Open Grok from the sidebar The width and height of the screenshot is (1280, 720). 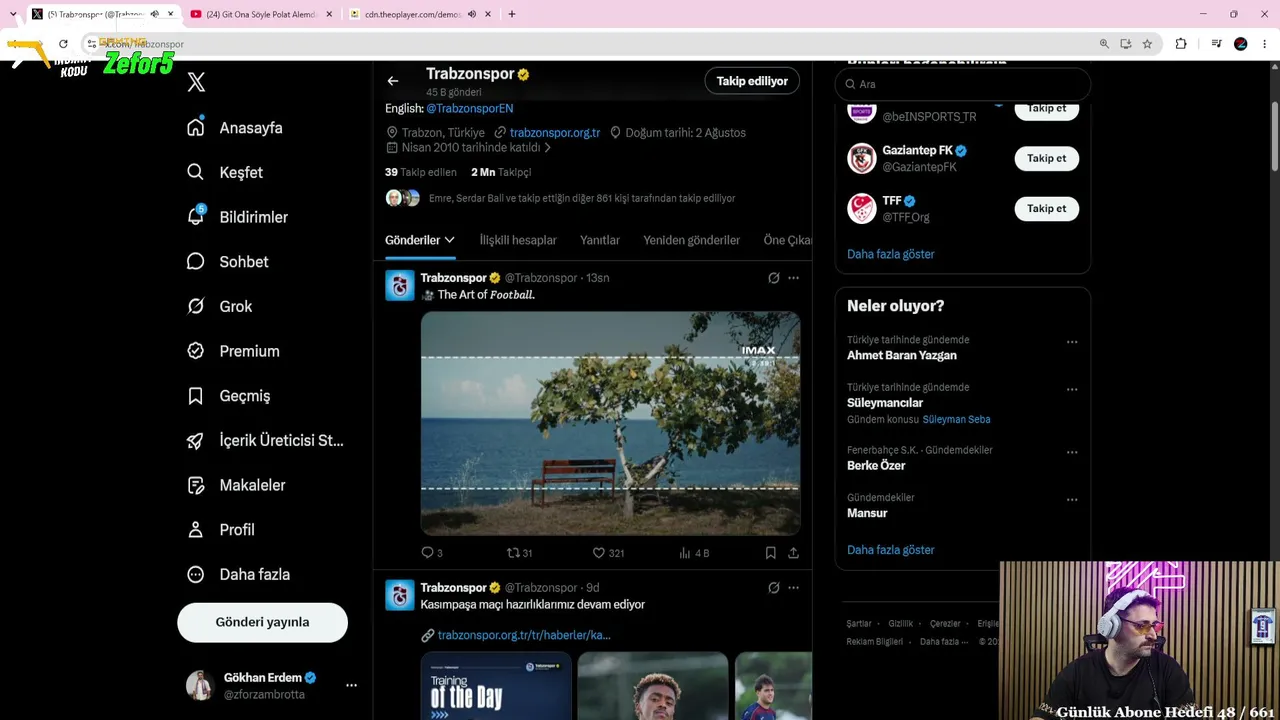220,306
